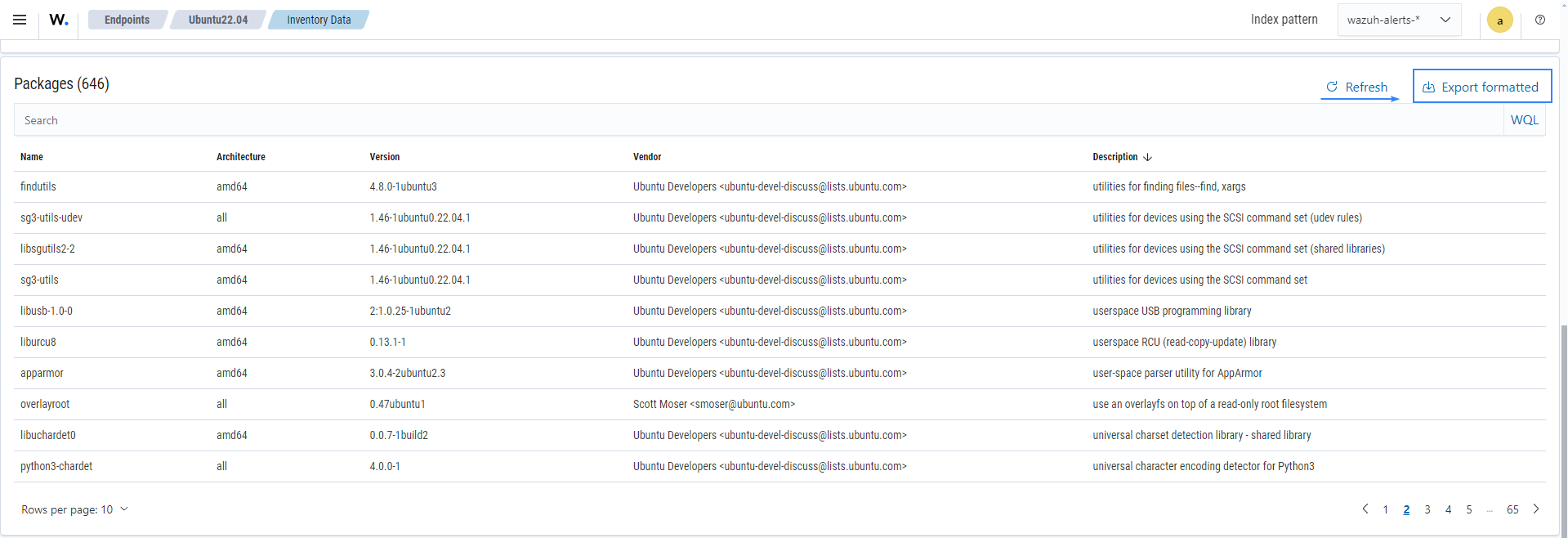Go to page 5

click(x=1469, y=509)
